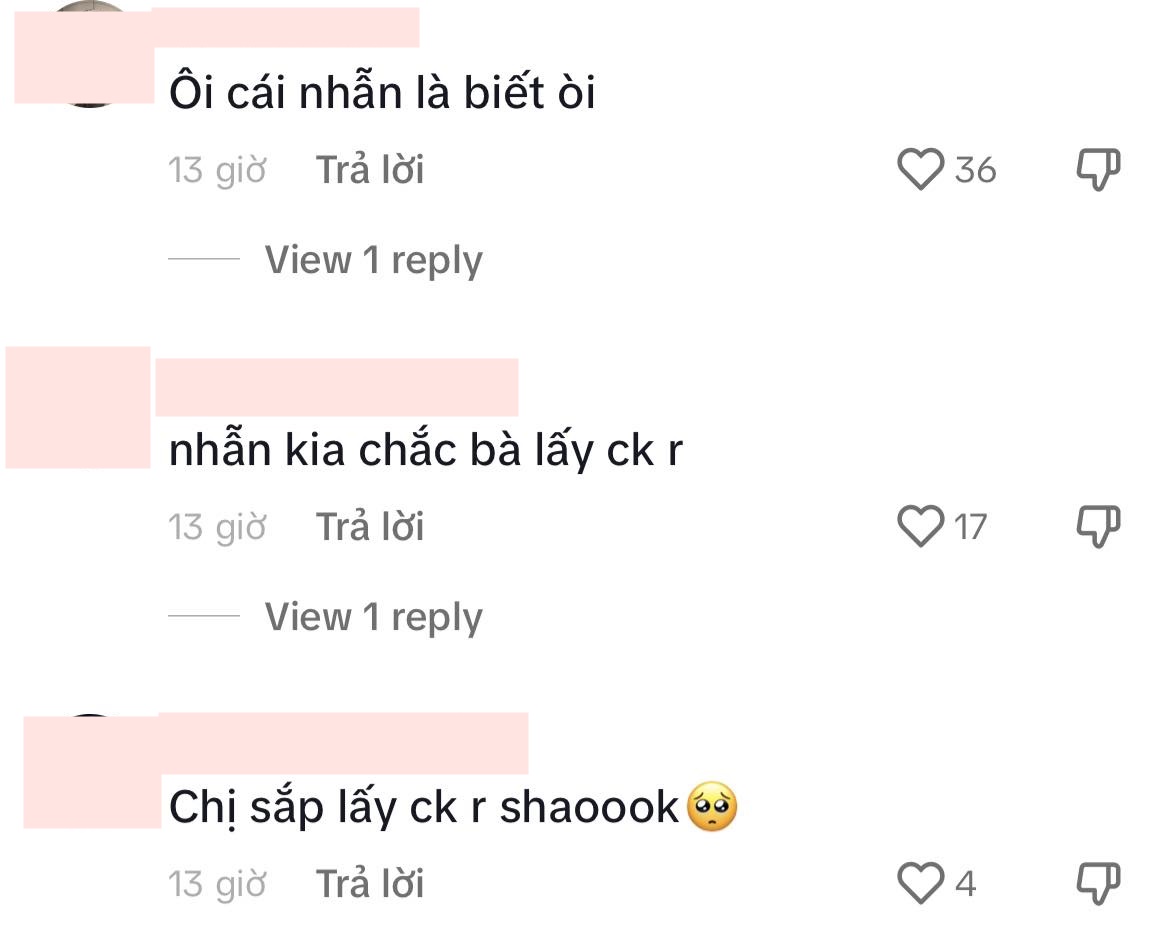Click username above "Chị sắp lấy ck r shaoook"

[x=344, y=742]
